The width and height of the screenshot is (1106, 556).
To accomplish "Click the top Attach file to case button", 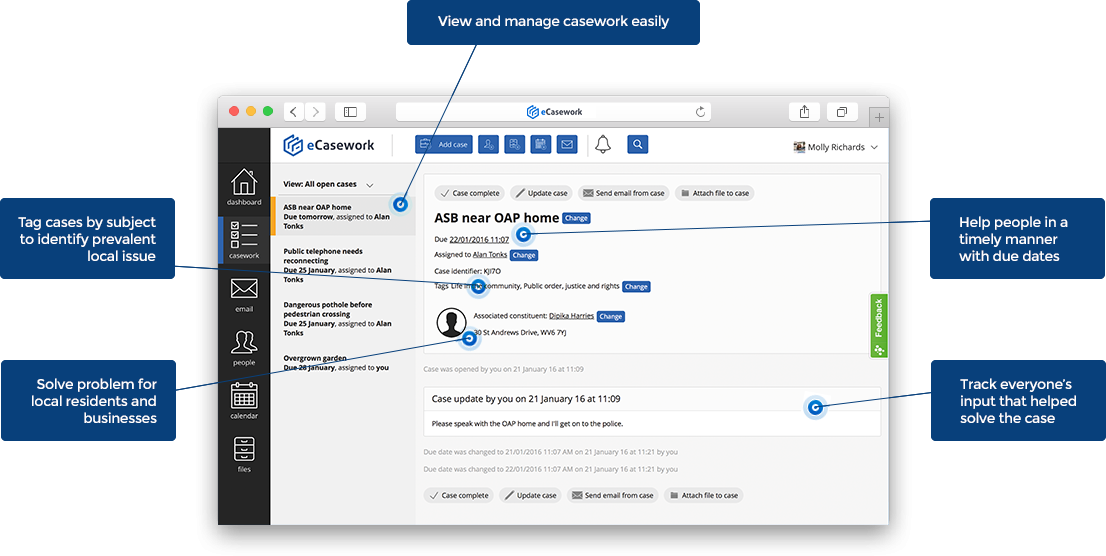I will (x=715, y=193).
